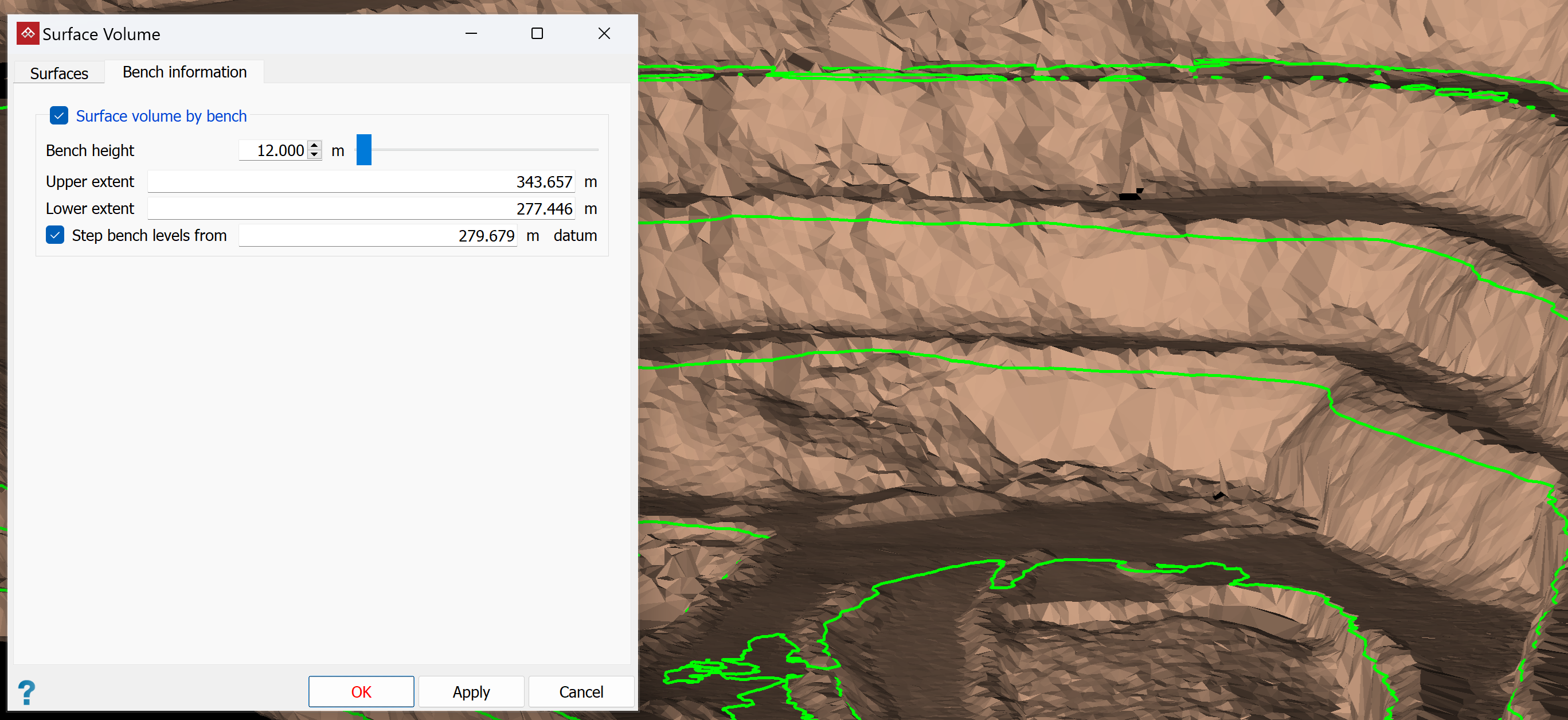Click the Lower extent input field
This screenshot has height=720, width=1568.
(361, 209)
